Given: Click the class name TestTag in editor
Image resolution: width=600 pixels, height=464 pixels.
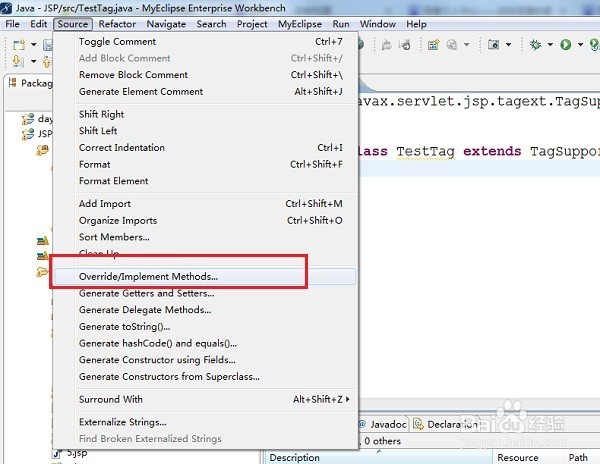Looking at the screenshot, I should [x=426, y=151].
